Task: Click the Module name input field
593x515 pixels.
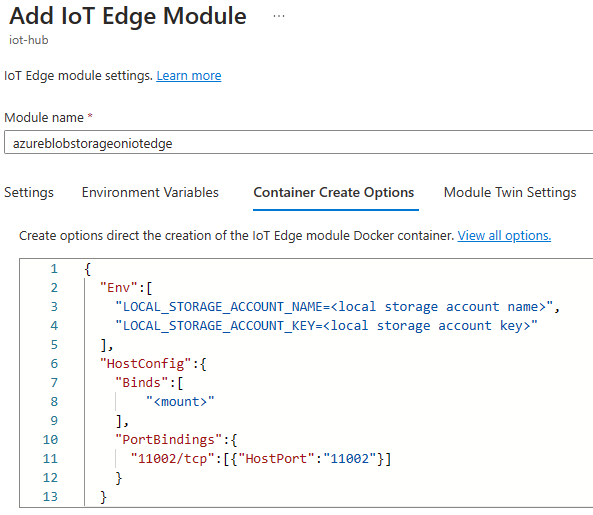Action: click(x=298, y=143)
